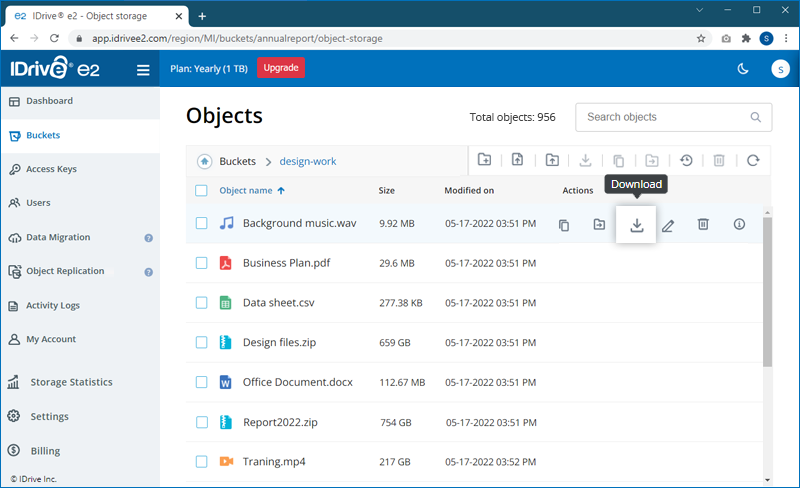Viewport: 800px width, 488px height.
Task: Click the upload file toolbar icon
Action: (518, 160)
